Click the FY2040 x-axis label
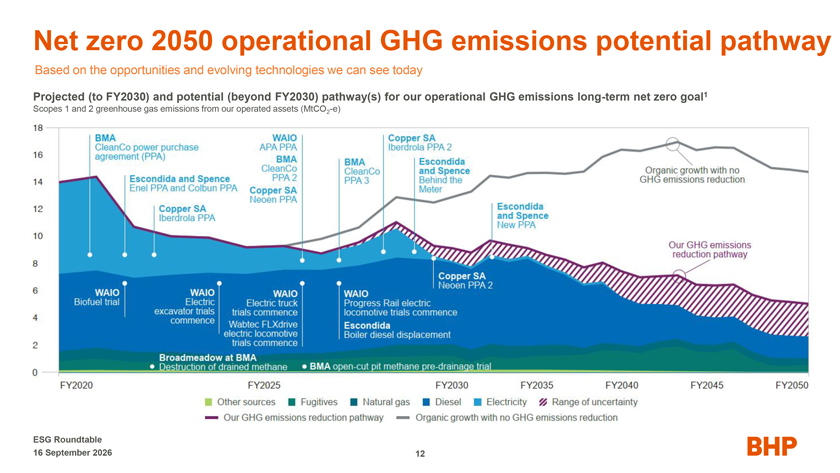The height and width of the screenshot is (473, 840). point(621,385)
